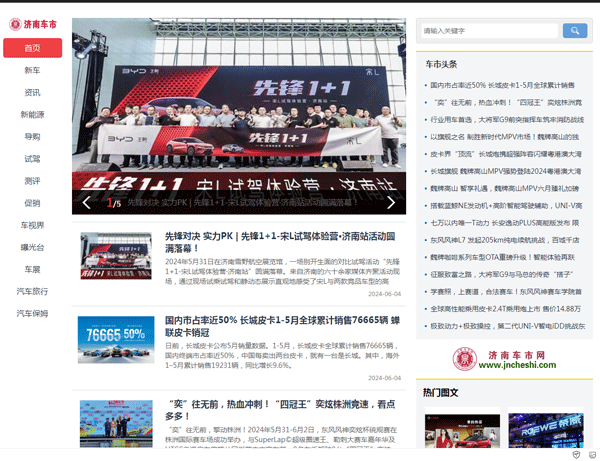The width and height of the screenshot is (600, 461).
Task: Open the 曝光台 menu item
Action: (33, 248)
